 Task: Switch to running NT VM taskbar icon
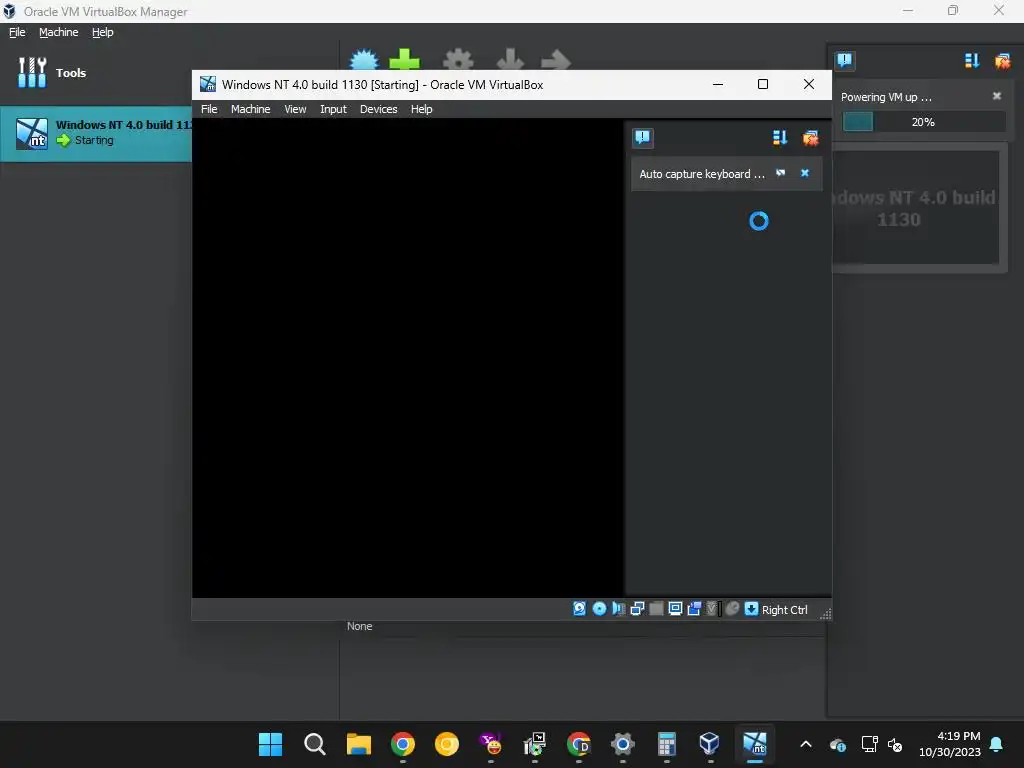click(754, 744)
